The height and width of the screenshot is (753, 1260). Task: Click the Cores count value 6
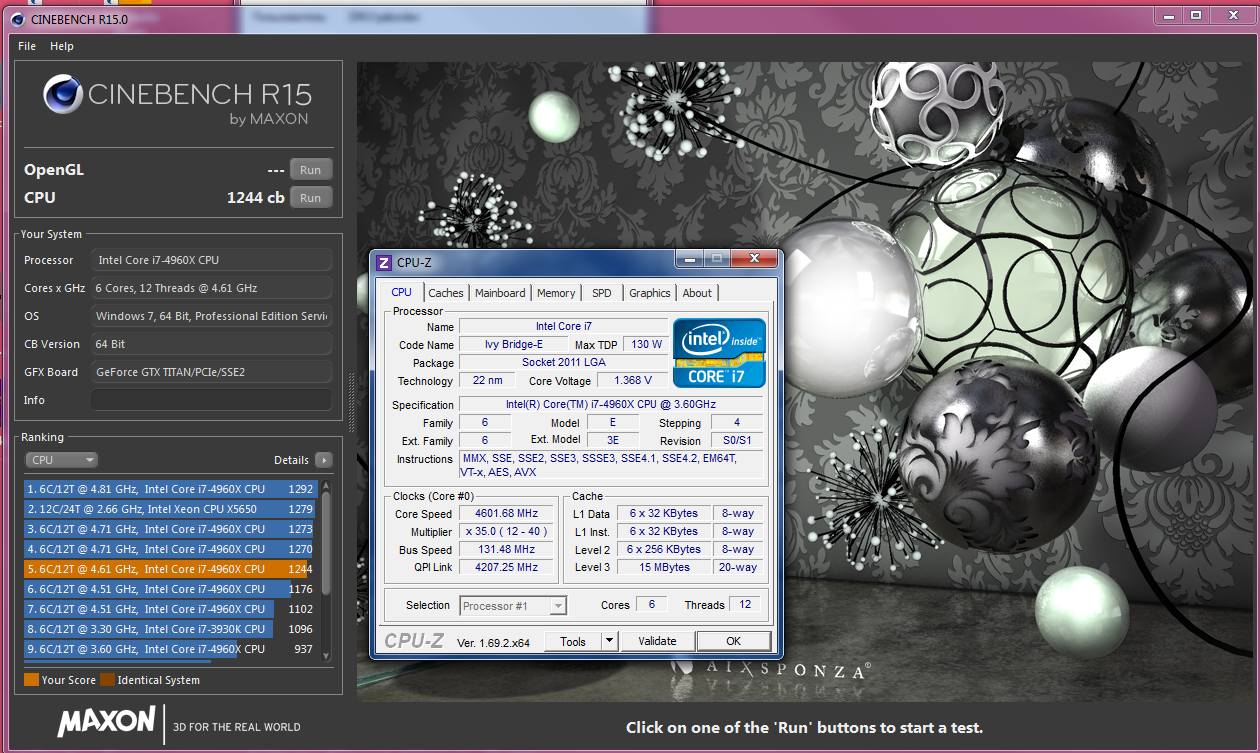(x=651, y=605)
